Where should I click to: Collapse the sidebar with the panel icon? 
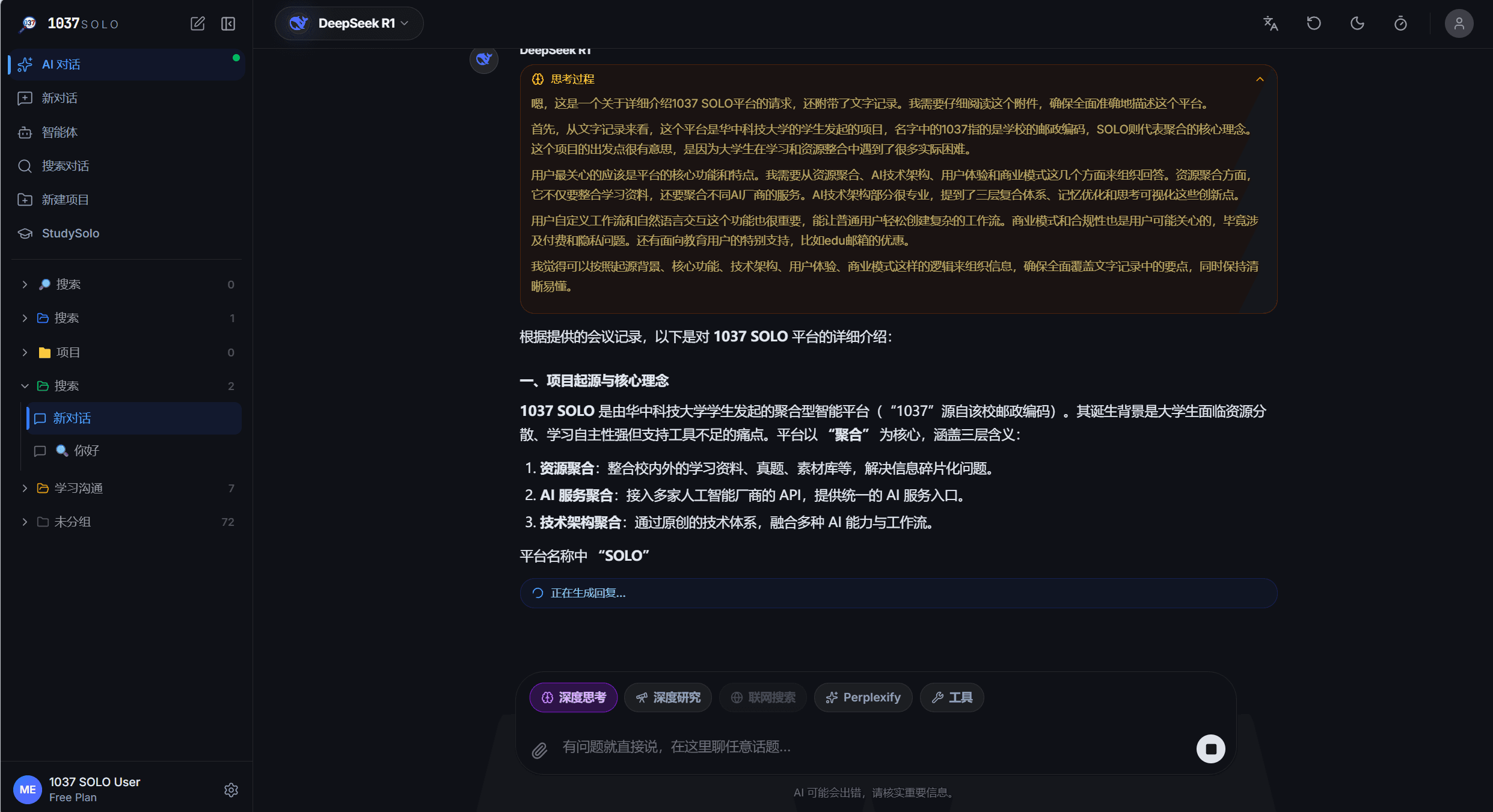(228, 23)
